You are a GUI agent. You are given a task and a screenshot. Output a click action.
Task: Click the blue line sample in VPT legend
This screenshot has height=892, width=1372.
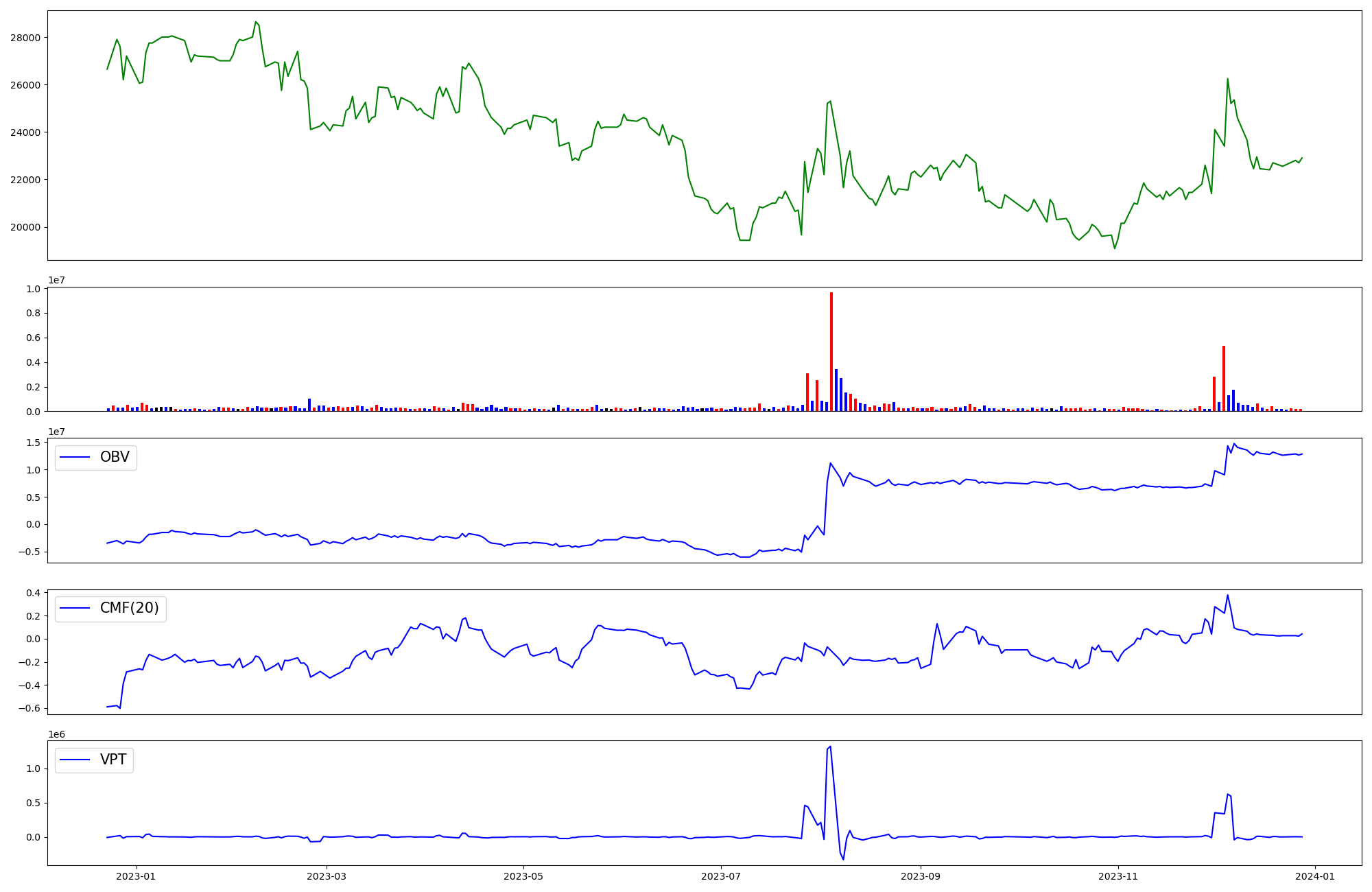pos(75,760)
